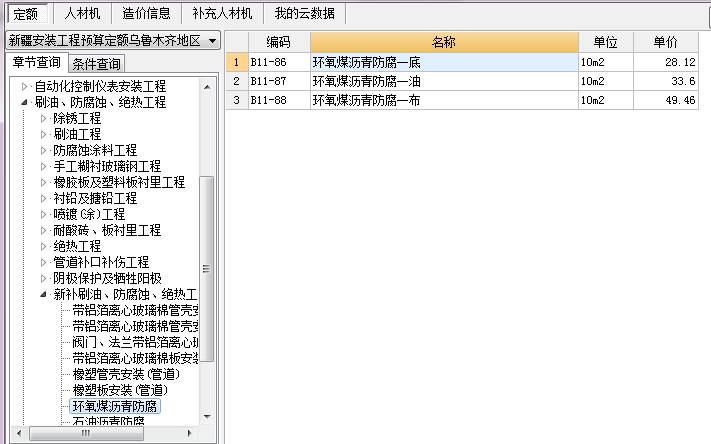Click the tree scroll down arrow
The image size is (711, 444).
click(207, 416)
